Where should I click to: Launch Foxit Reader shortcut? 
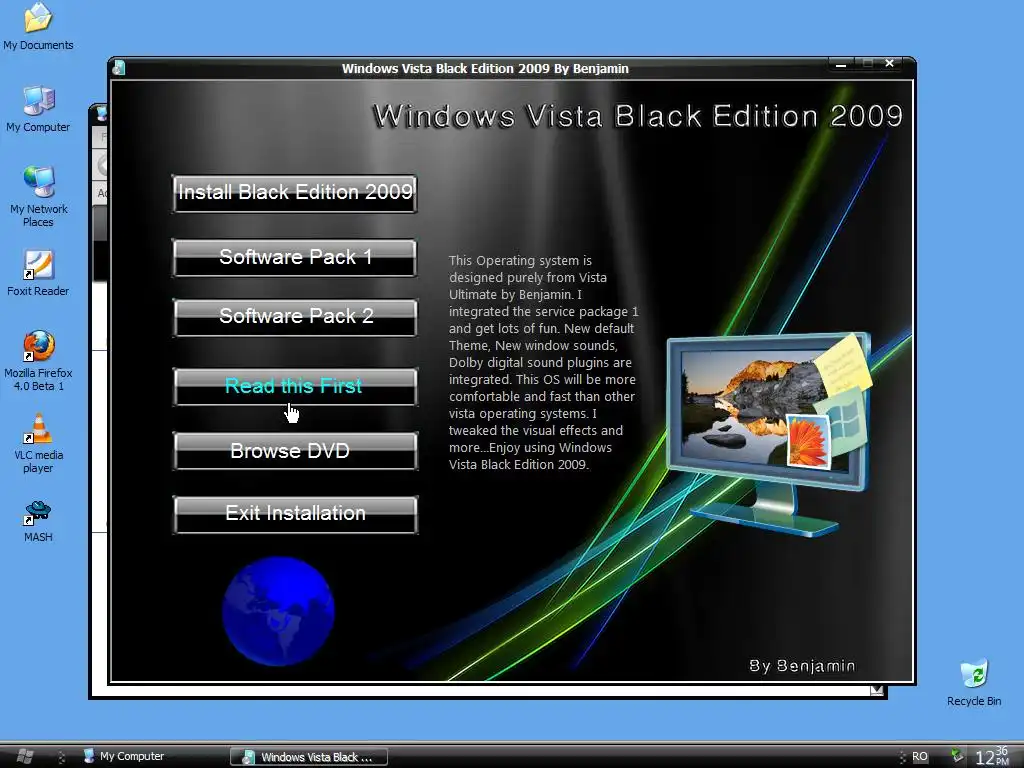(38, 273)
